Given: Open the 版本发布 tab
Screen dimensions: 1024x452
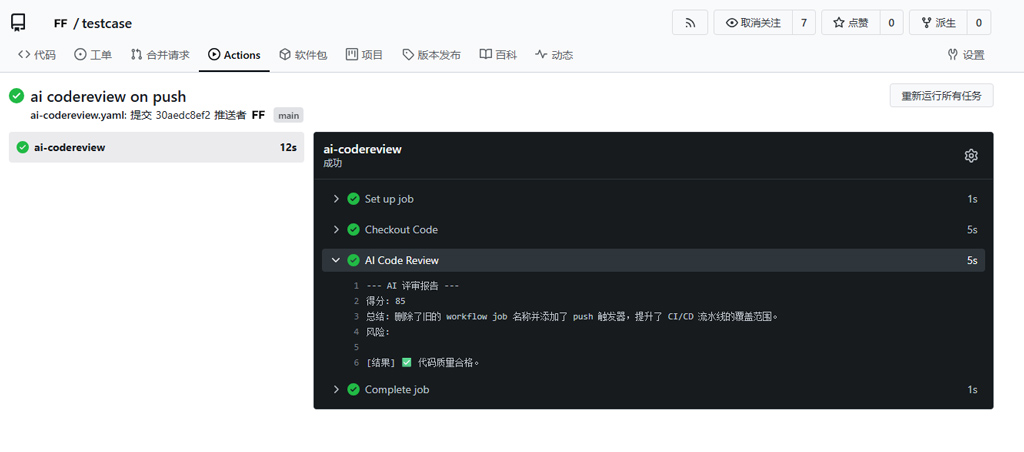Looking at the screenshot, I should pyautogui.click(x=432, y=55).
